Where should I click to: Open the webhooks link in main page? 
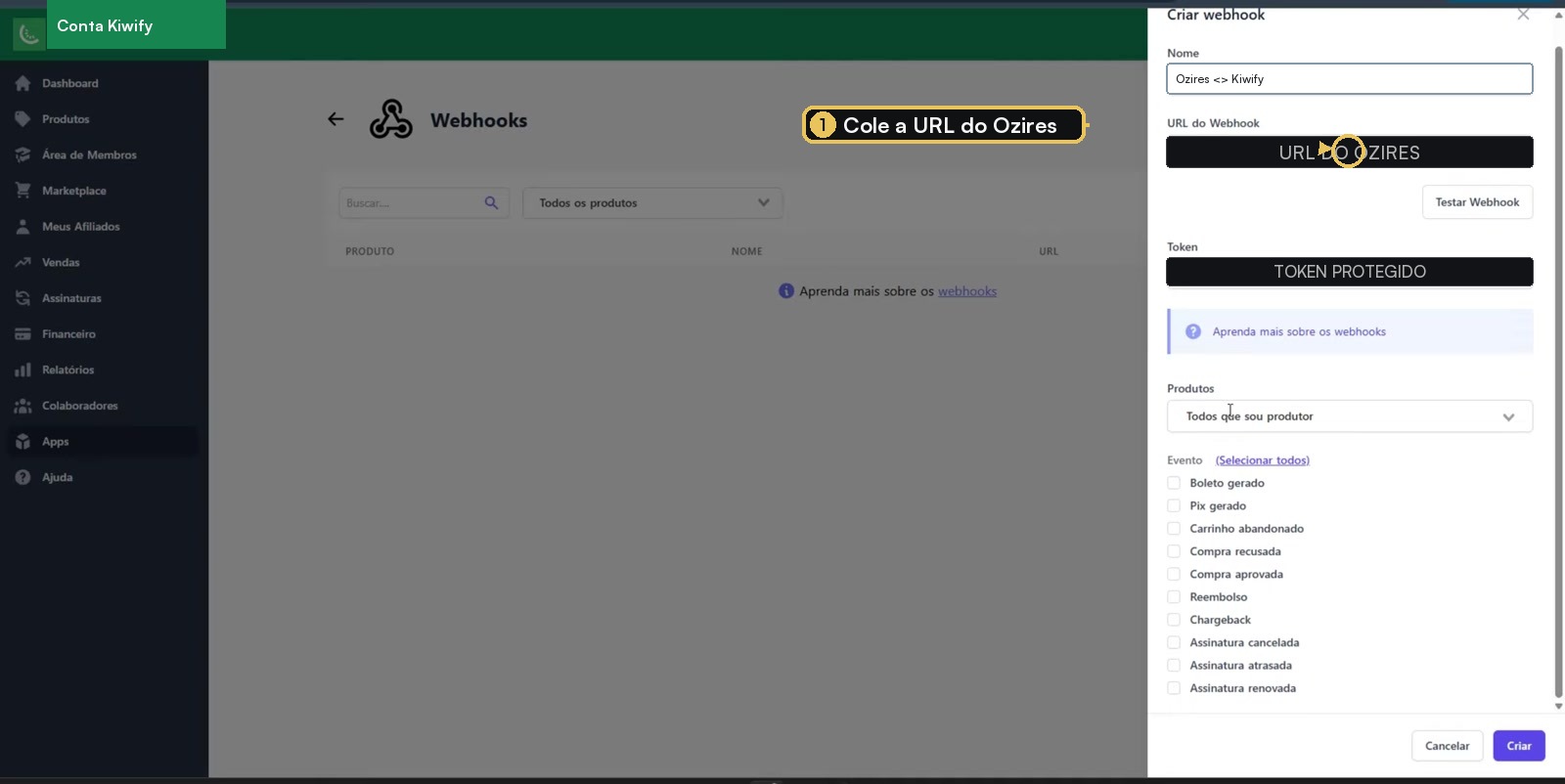point(967,291)
